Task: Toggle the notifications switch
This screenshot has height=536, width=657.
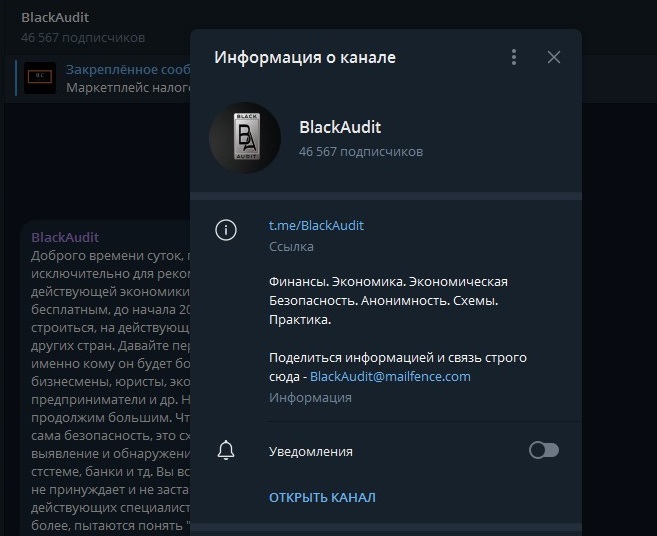Action: pyautogui.click(x=544, y=451)
